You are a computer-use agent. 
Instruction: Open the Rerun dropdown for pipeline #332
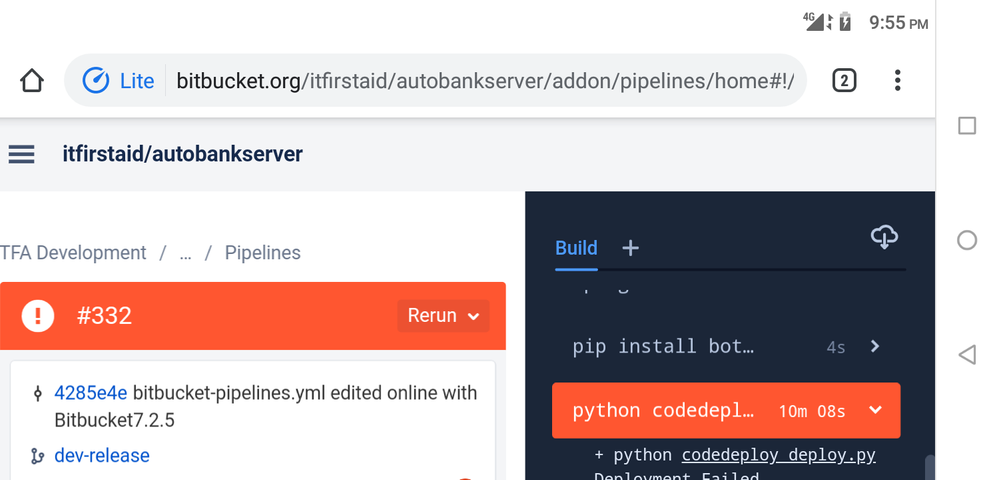443,316
